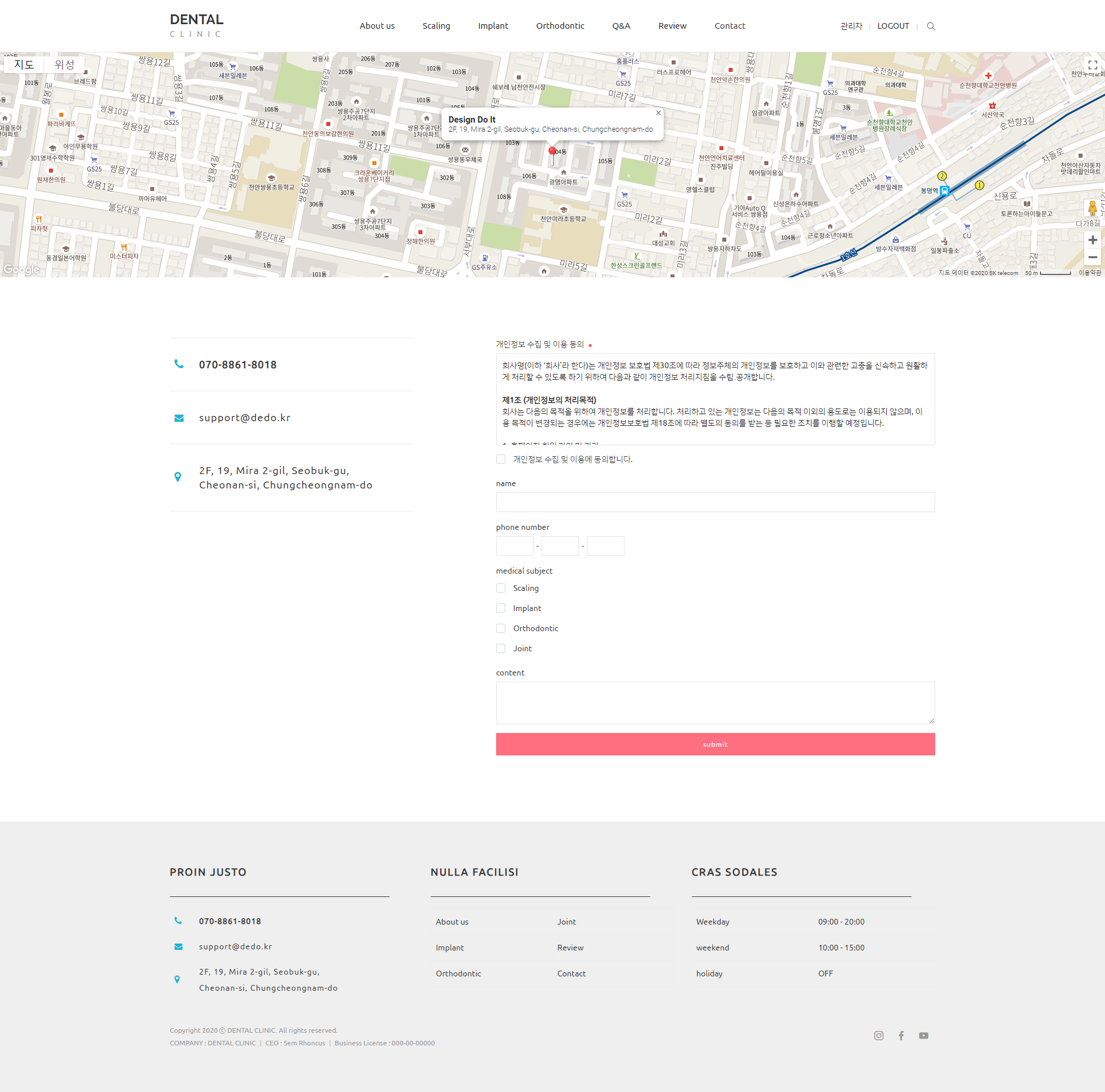Enable the Implant medical subject checkbox
1105x1092 pixels.
(x=501, y=608)
